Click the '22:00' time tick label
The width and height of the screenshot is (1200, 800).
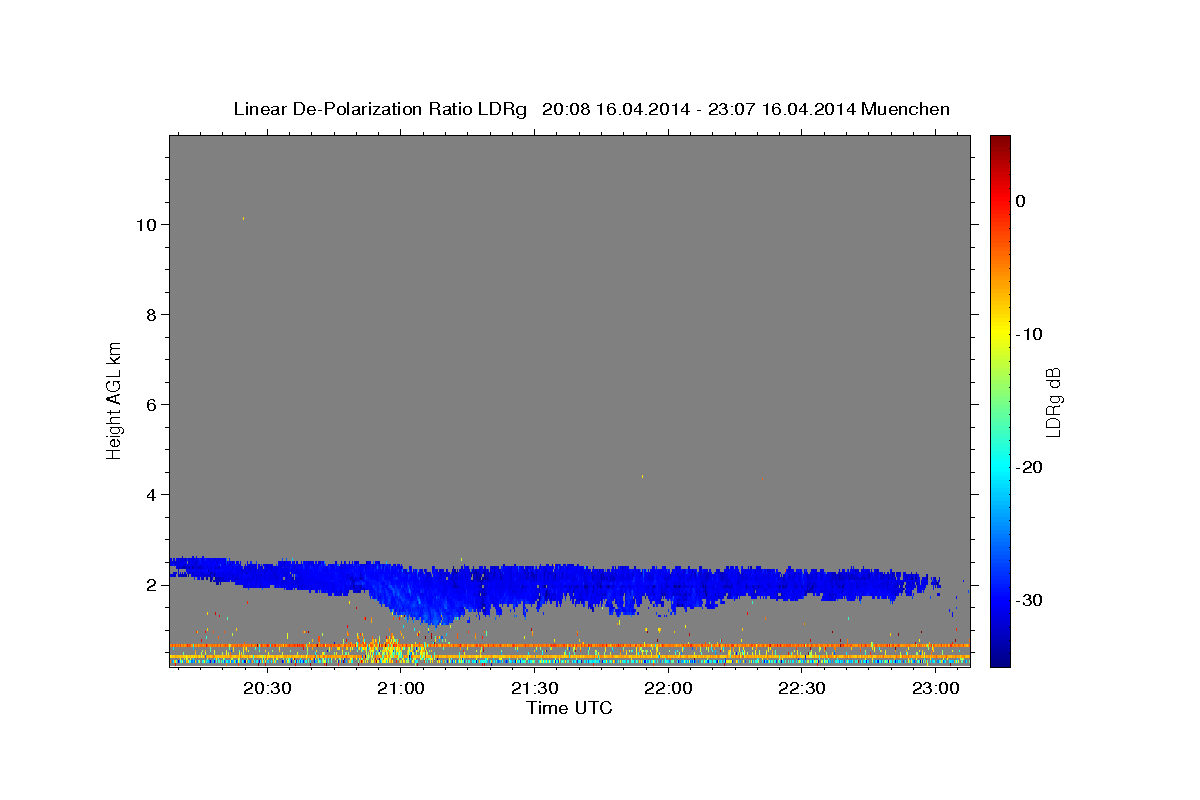click(x=668, y=688)
